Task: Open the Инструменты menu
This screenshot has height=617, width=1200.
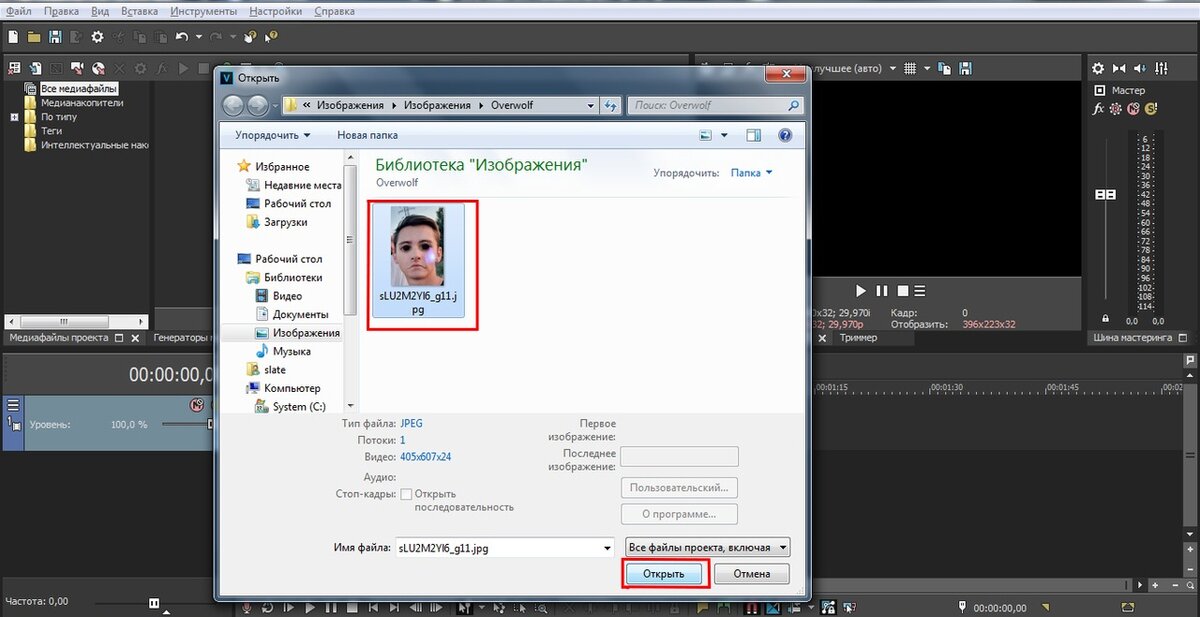Action: (x=204, y=11)
